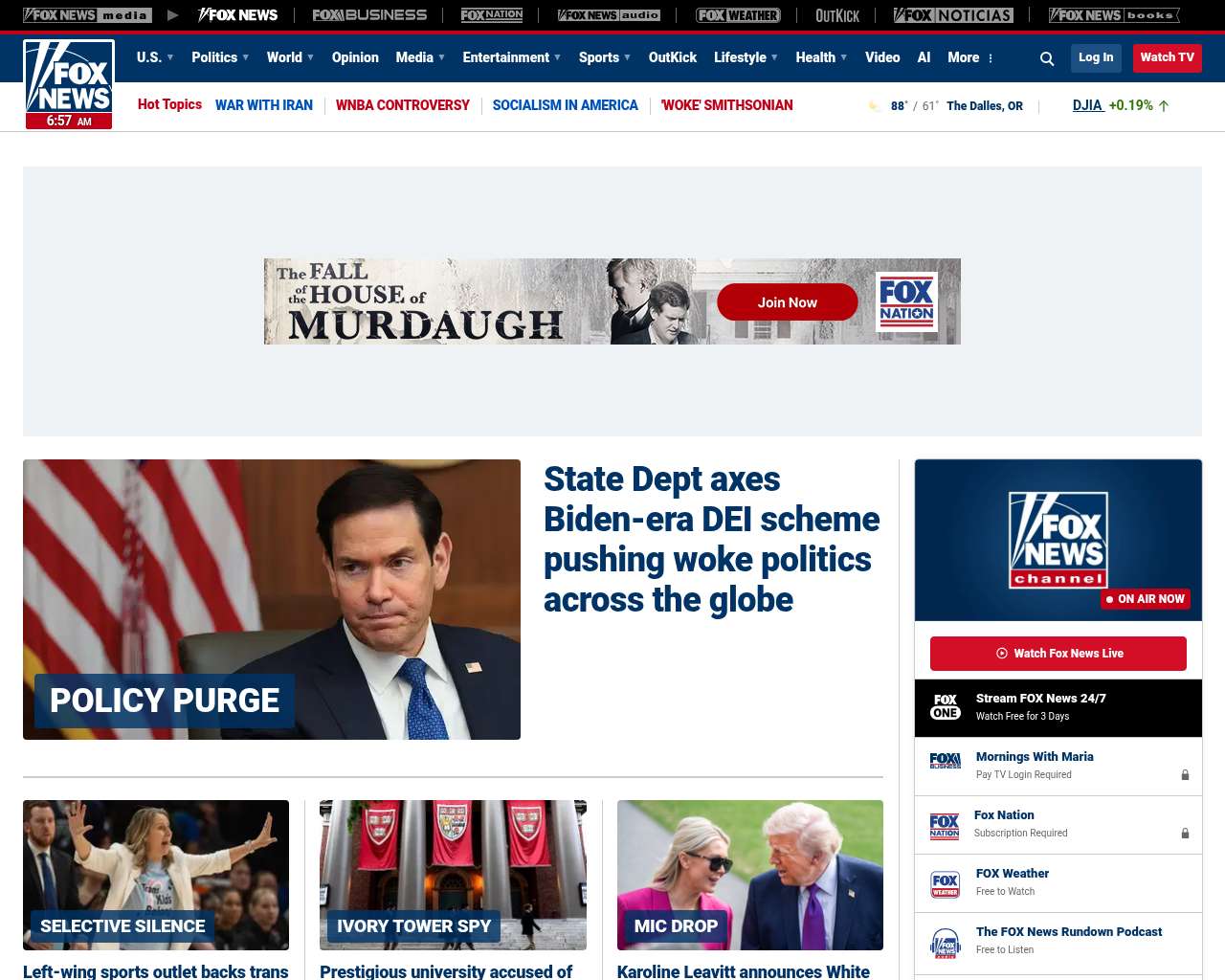Screen dimensions: 1225x980
Task: Open The Dalles, OR weather link
Action: [x=985, y=106]
